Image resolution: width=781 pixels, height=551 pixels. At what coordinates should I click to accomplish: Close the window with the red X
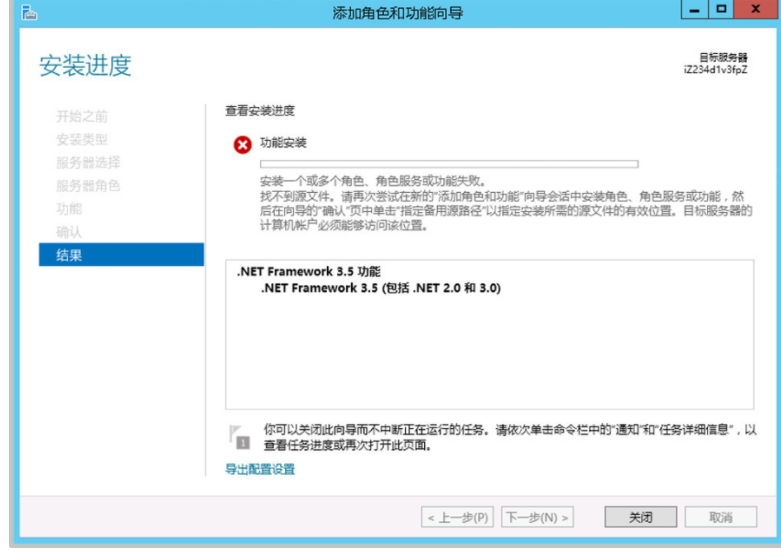click(x=753, y=11)
